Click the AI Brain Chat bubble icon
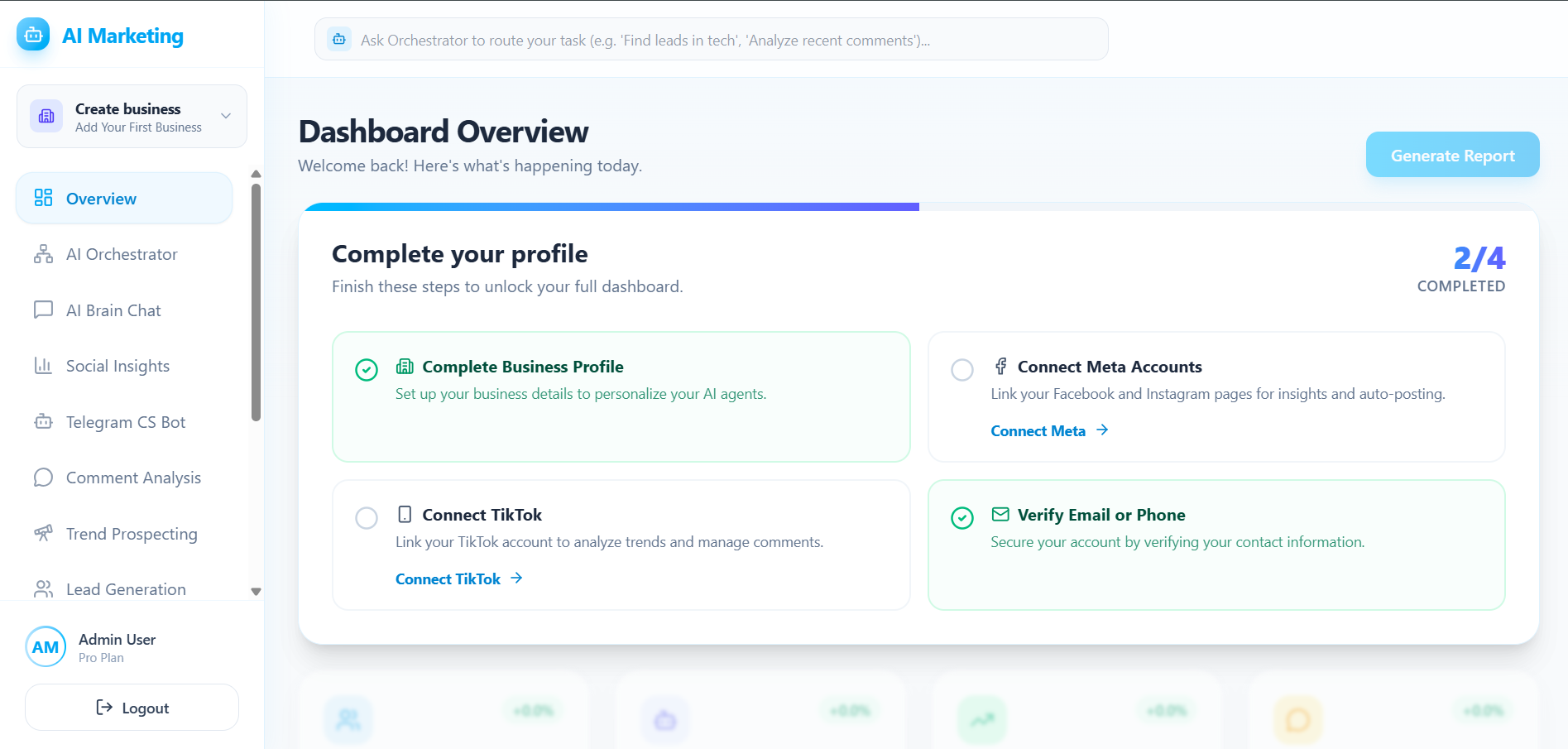 [43, 310]
